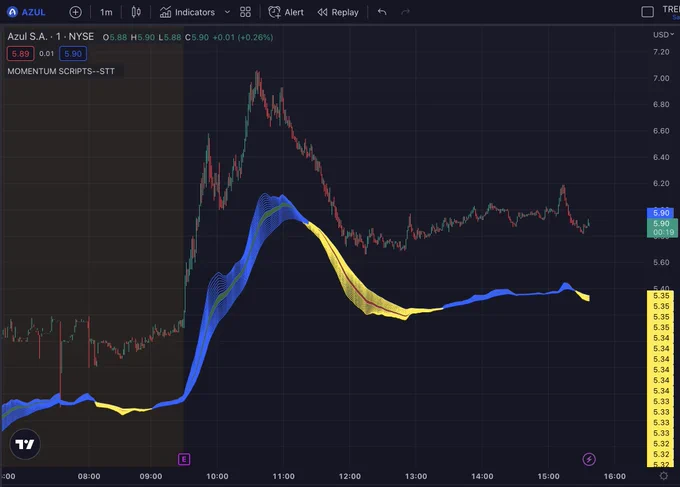Redo the last chart action
680x487 pixels.
405,12
